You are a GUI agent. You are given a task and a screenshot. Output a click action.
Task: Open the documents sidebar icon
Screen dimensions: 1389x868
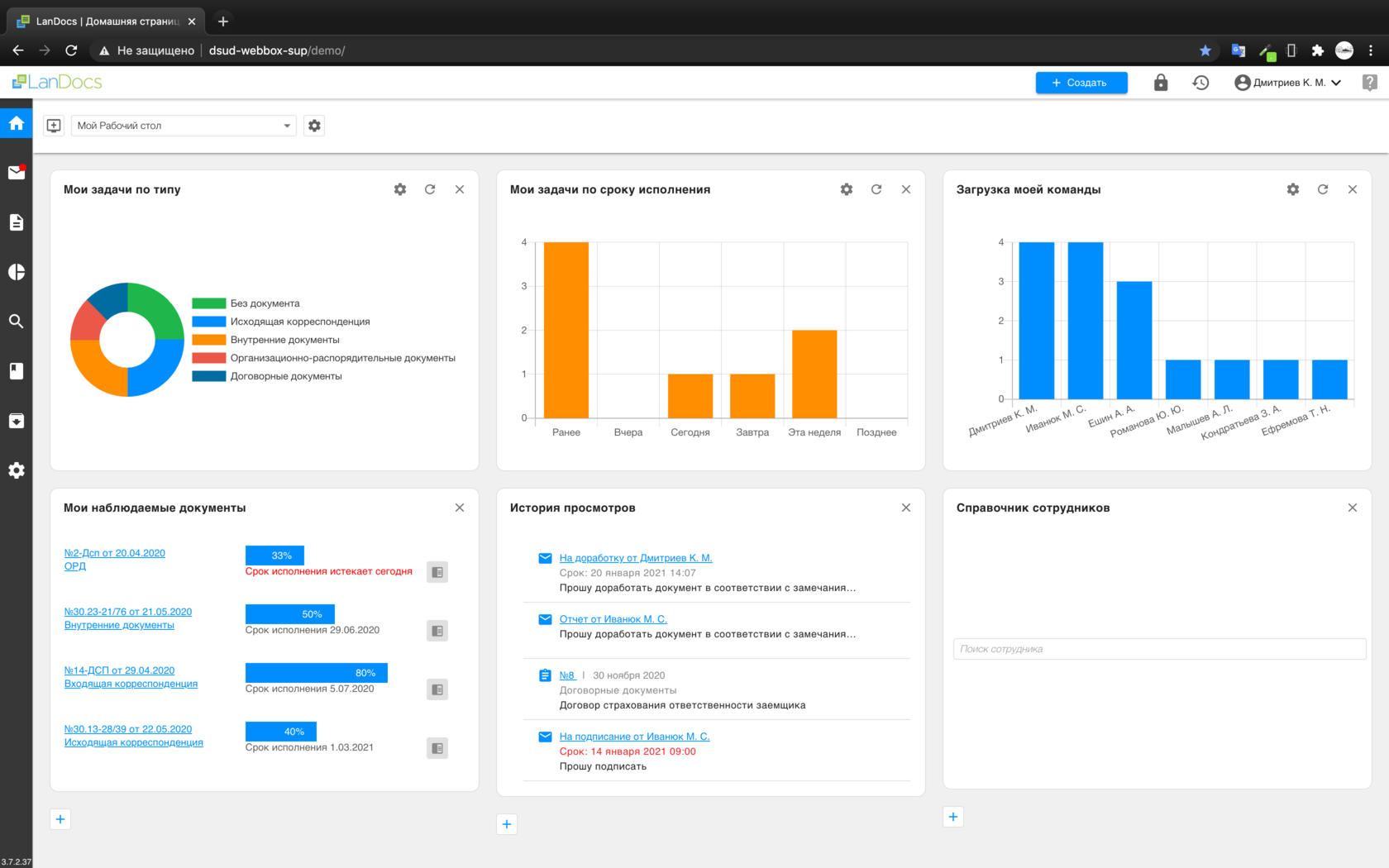click(17, 222)
